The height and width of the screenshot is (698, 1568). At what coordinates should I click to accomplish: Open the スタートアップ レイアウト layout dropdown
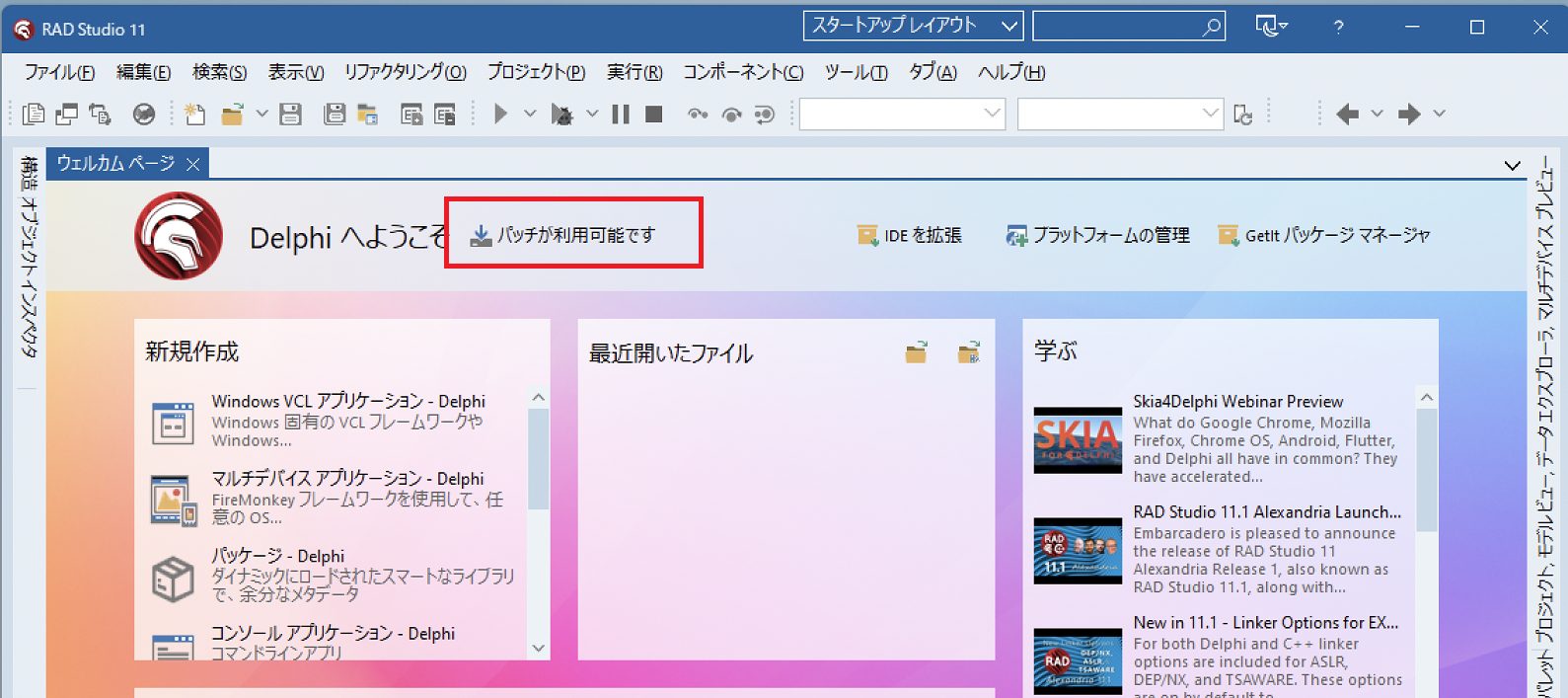pyautogui.click(x=913, y=26)
